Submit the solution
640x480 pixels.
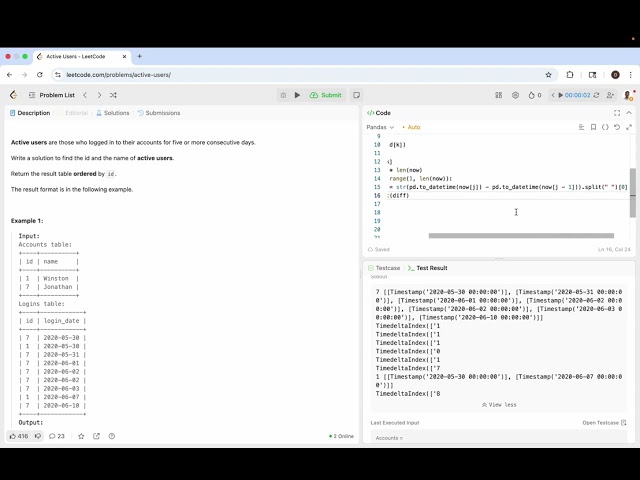[x=325, y=95]
